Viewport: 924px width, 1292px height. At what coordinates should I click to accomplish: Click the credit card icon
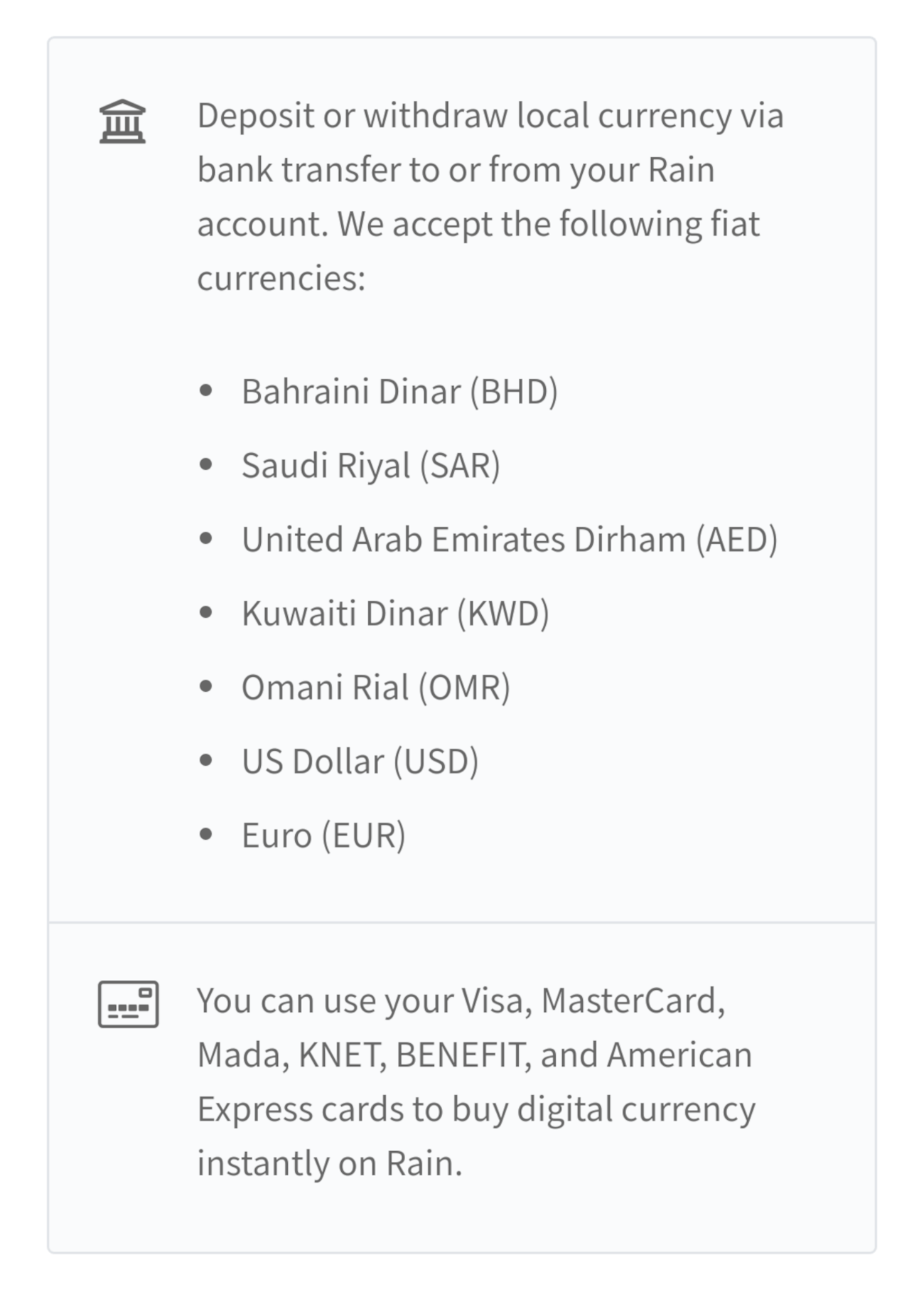click(x=128, y=1004)
